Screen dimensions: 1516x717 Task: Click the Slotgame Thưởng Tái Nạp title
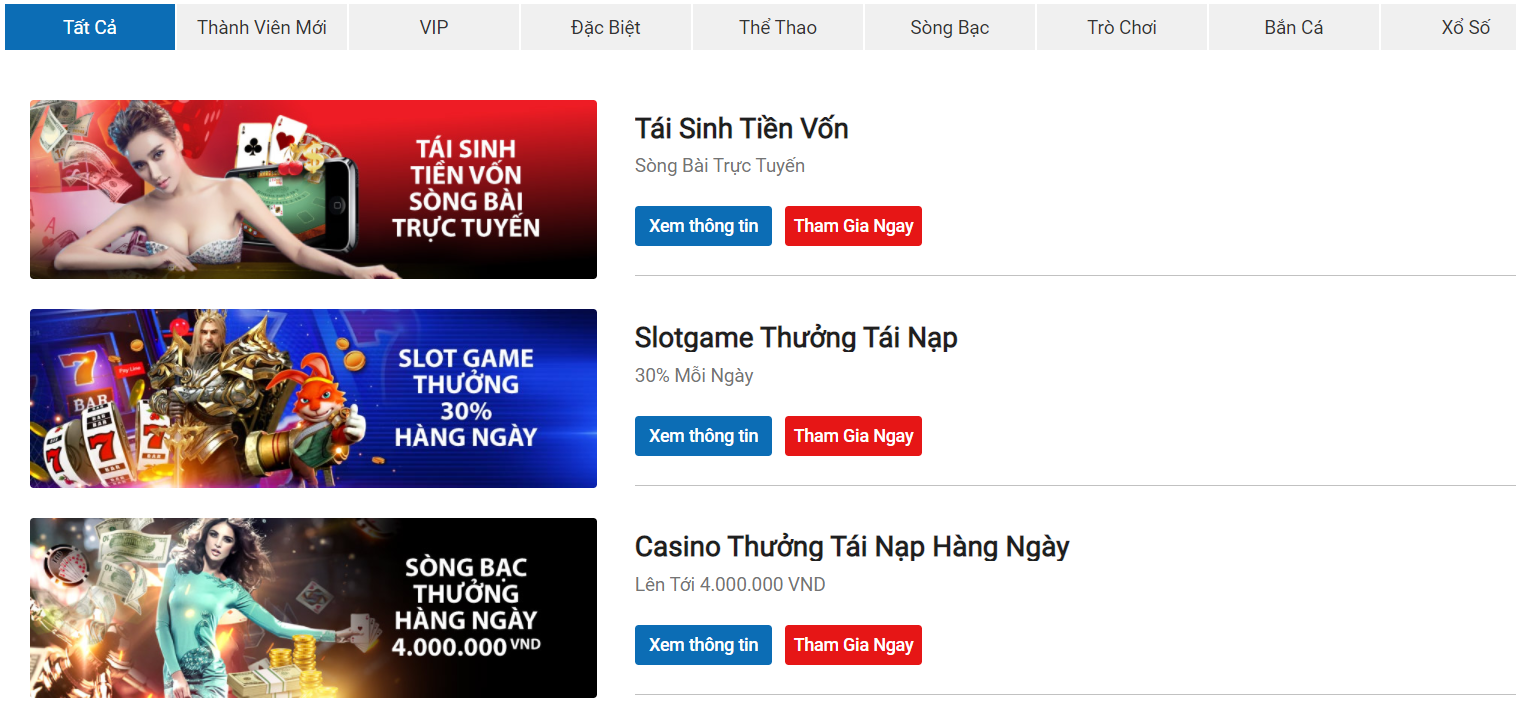coord(796,338)
